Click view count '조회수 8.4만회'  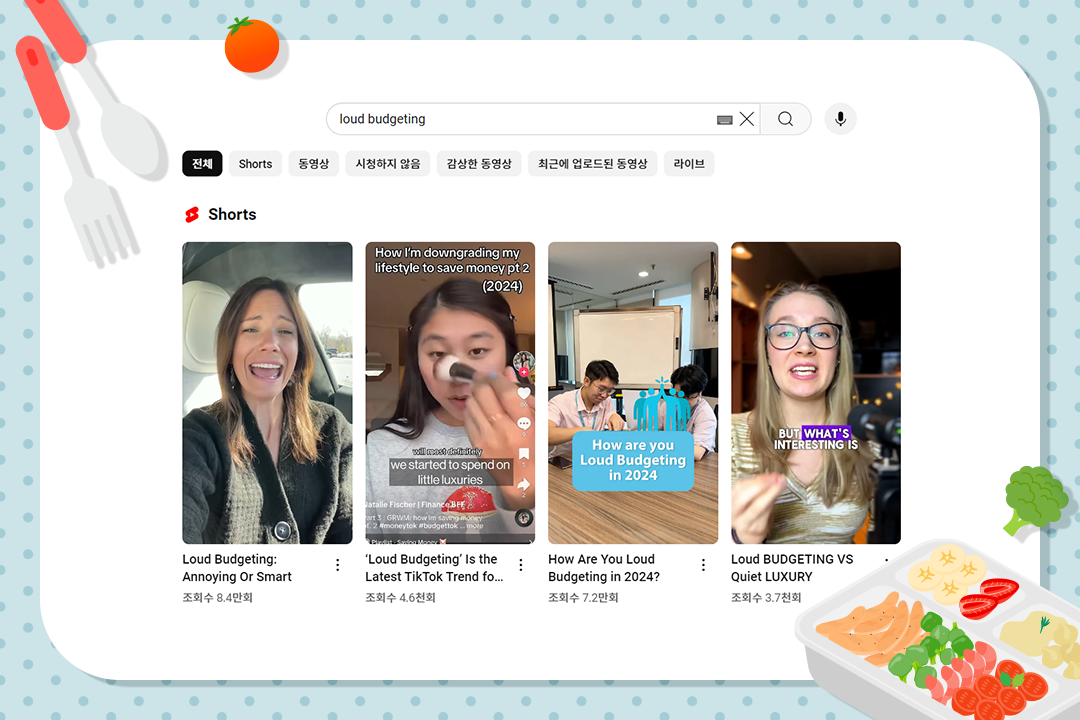pos(218,597)
